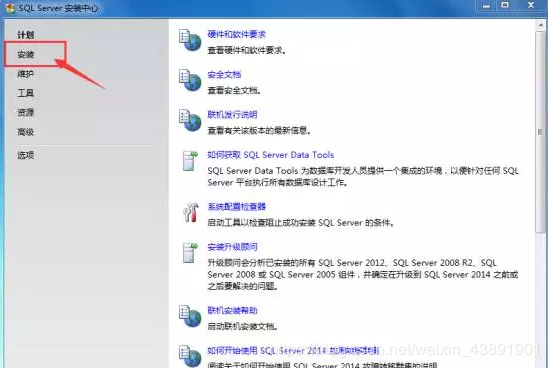This screenshot has width=548, height=368.
Task: Open the 计划 page in sidebar
Action: click(x=26, y=35)
